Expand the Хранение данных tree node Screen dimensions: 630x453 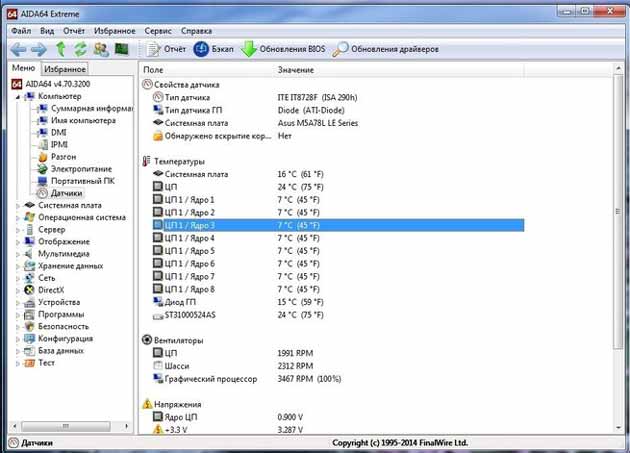[x=18, y=266]
